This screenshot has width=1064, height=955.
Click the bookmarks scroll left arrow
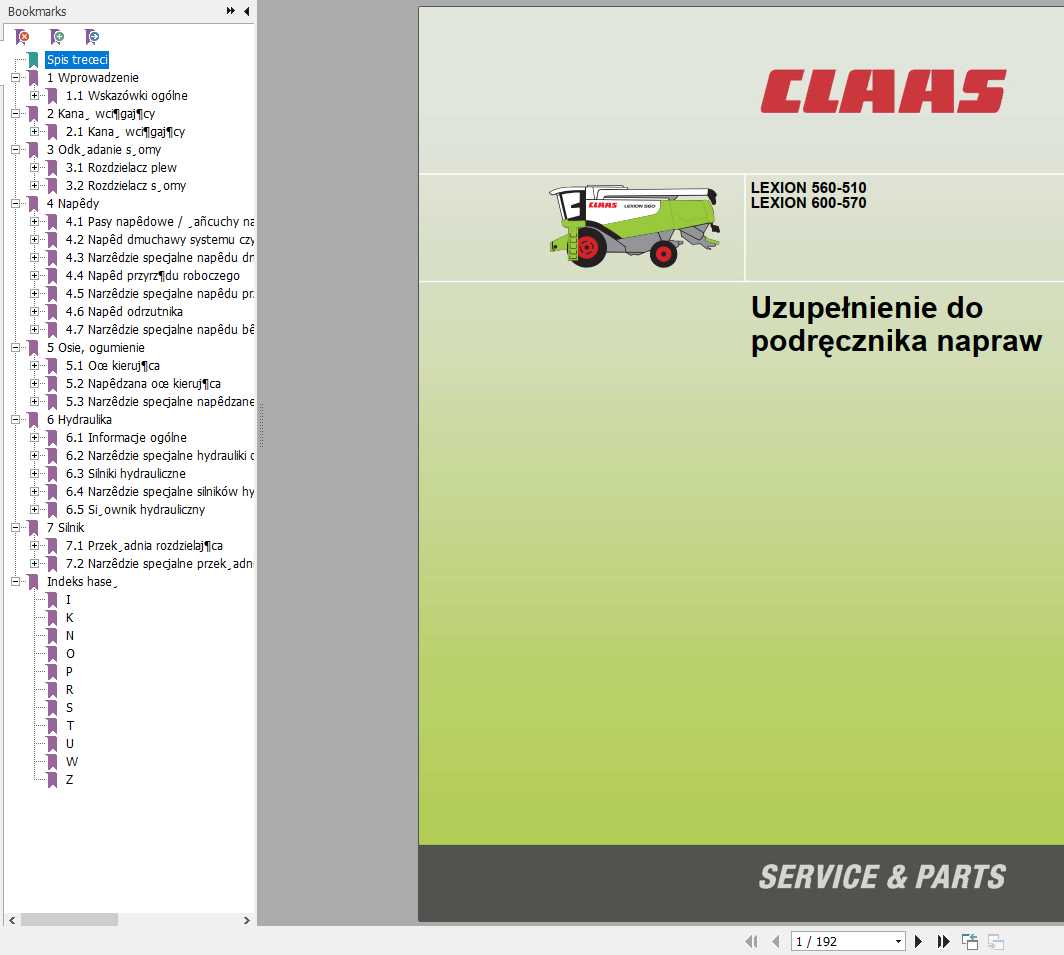point(12,920)
